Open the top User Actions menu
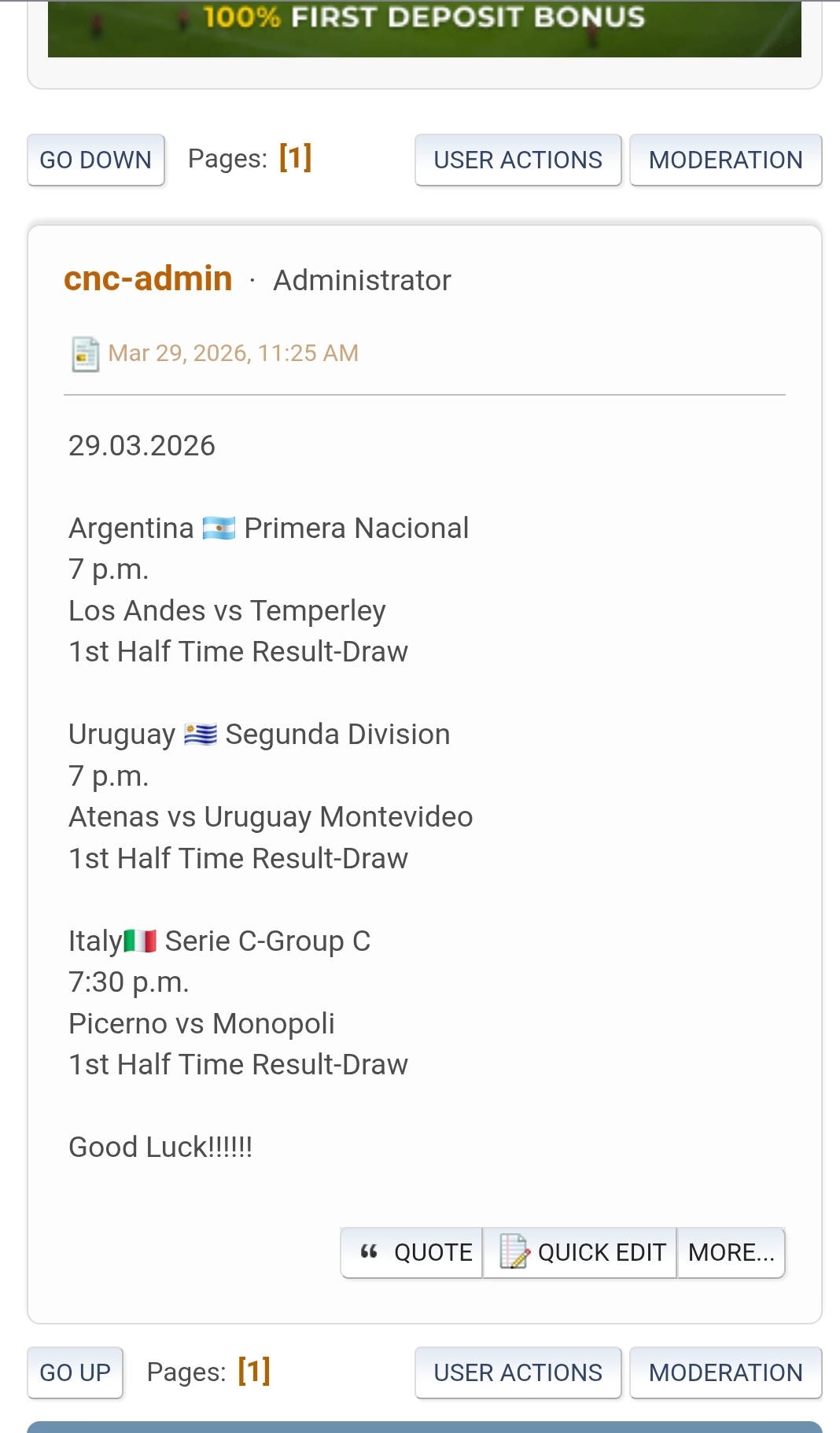Image resolution: width=840 pixels, height=1433 pixels. coord(518,160)
